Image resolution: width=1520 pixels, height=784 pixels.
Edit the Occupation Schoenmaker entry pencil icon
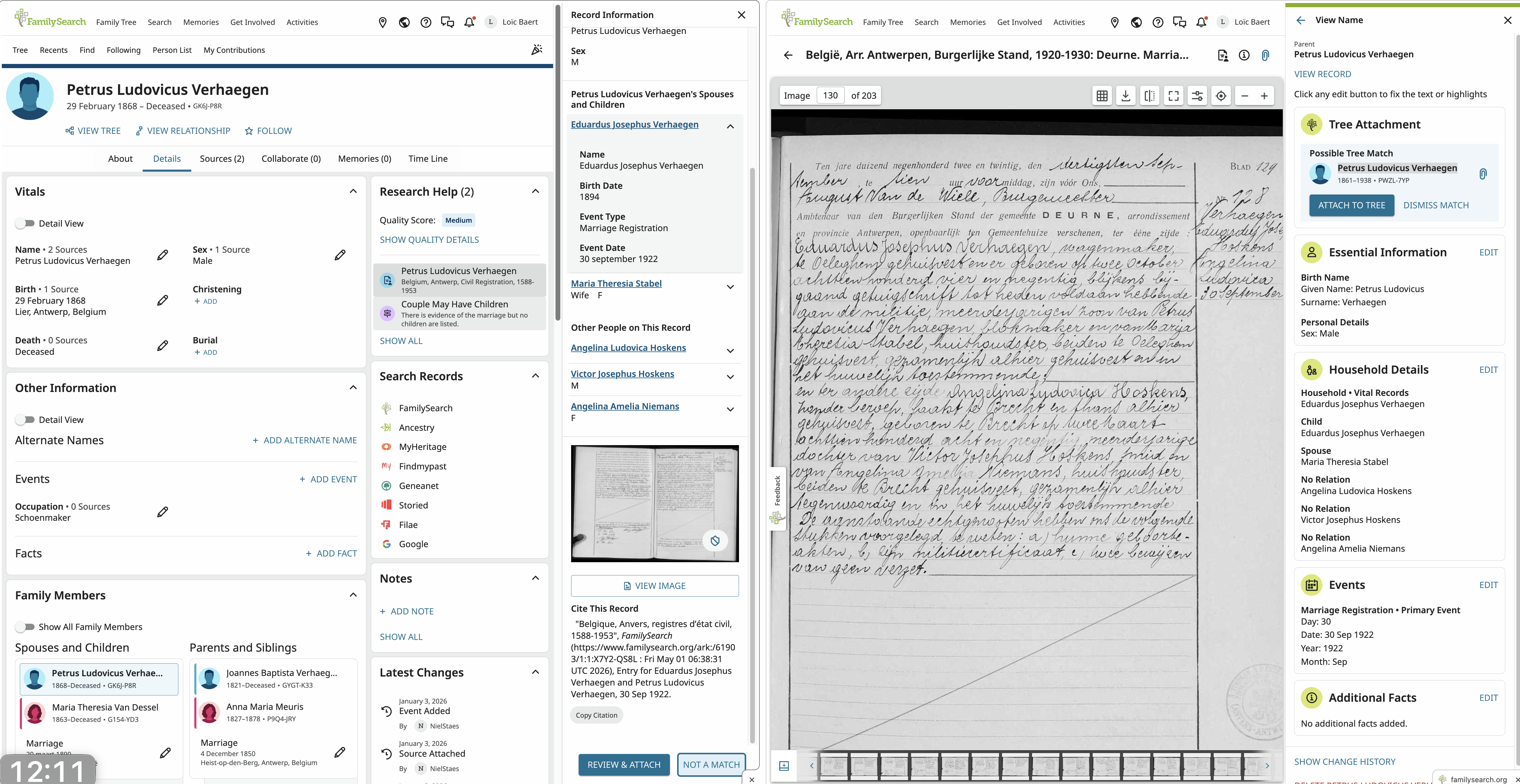click(162, 512)
